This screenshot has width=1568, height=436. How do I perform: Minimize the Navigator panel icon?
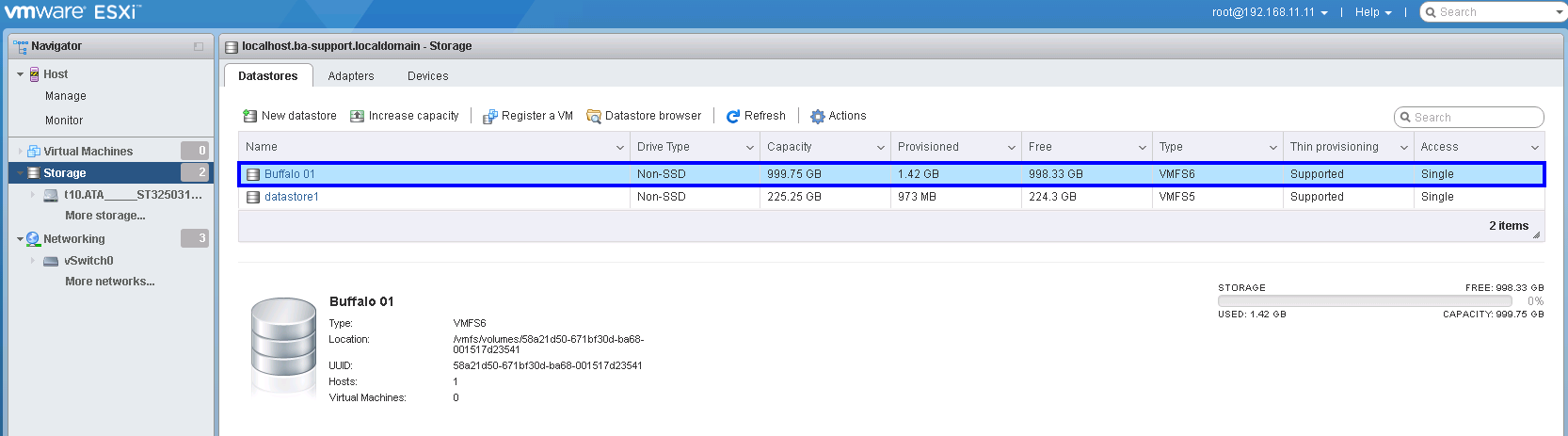pos(199,46)
